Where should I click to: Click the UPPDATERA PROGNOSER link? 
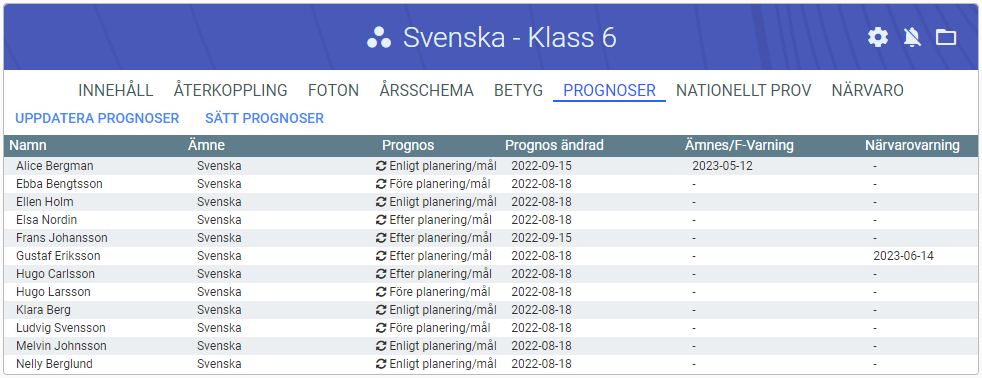tap(97, 118)
